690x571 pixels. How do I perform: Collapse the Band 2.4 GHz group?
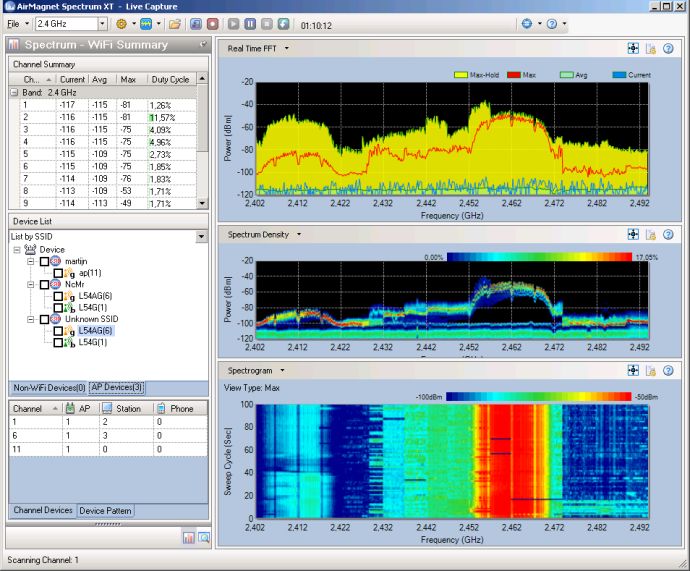click(x=14, y=92)
